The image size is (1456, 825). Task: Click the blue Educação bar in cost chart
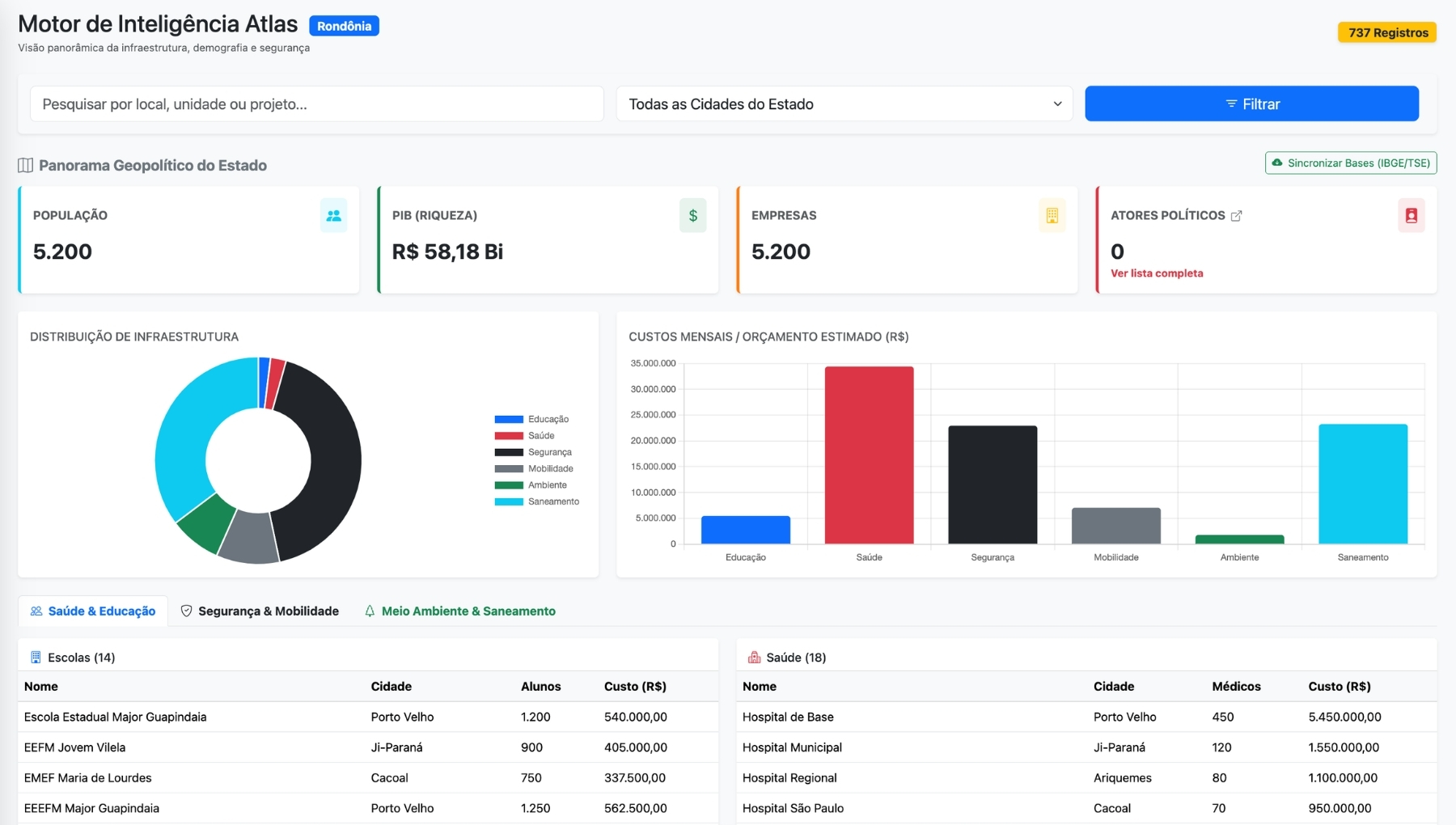click(x=746, y=530)
